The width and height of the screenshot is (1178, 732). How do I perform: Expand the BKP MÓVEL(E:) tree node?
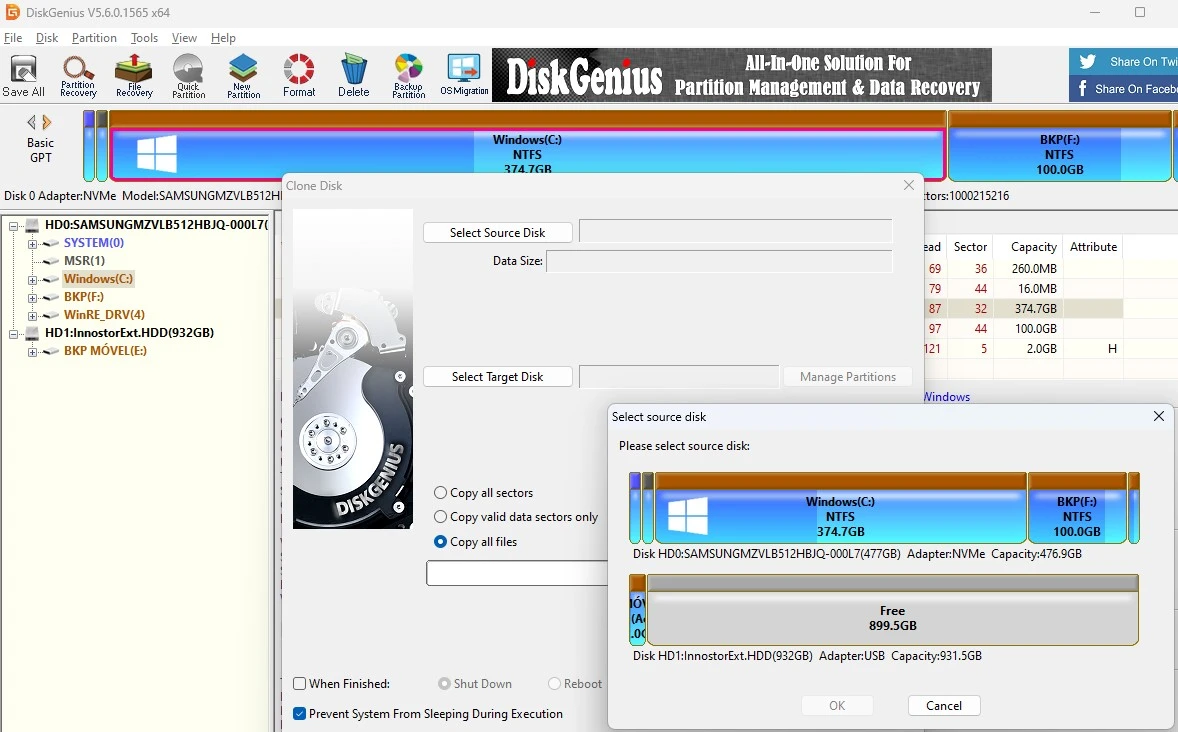[x=32, y=352]
